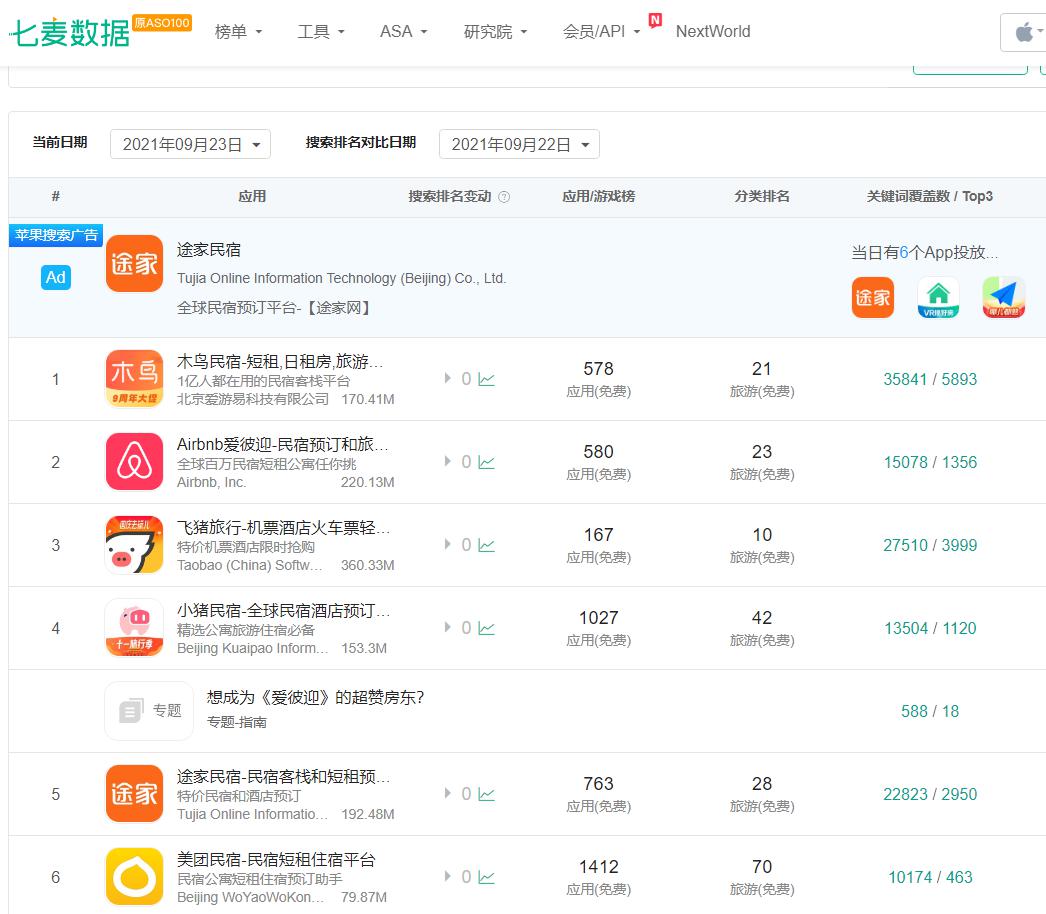This screenshot has height=914, width=1046.
Task: Open the Apple platform selector icon
Action: pos(1024,31)
